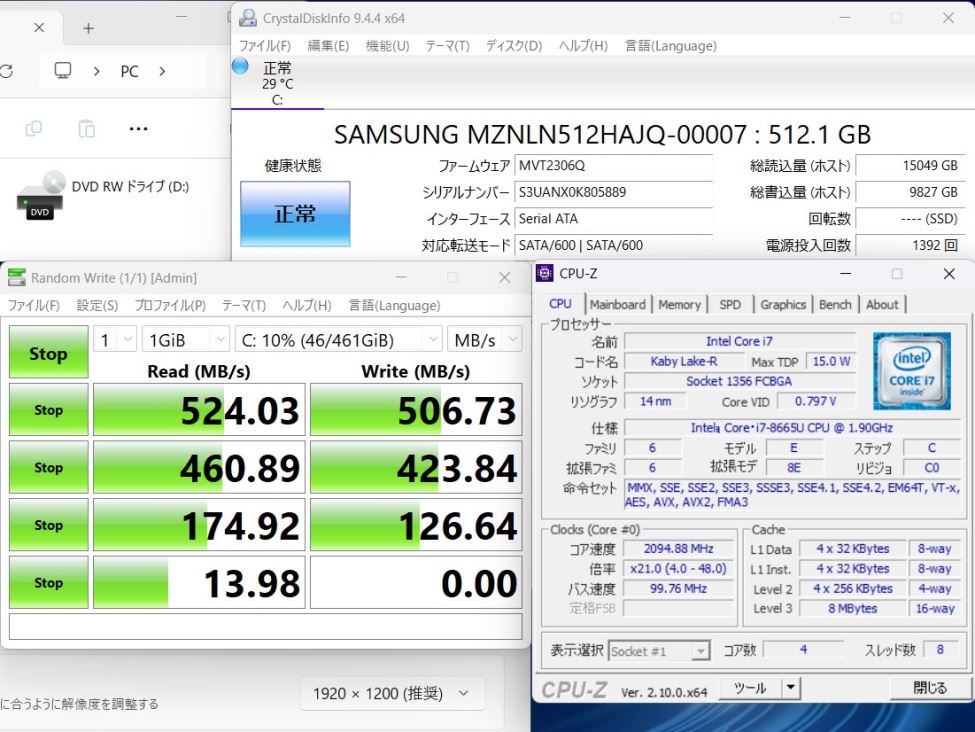Click the refresh icon in Explorer

point(6,72)
